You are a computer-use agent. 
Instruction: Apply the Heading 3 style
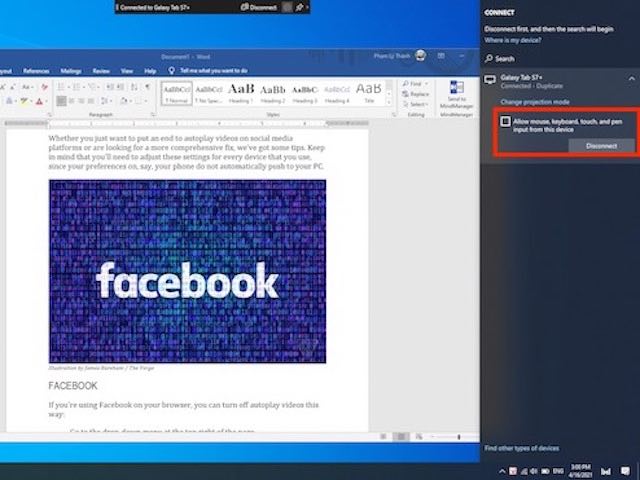pyautogui.click(x=304, y=93)
